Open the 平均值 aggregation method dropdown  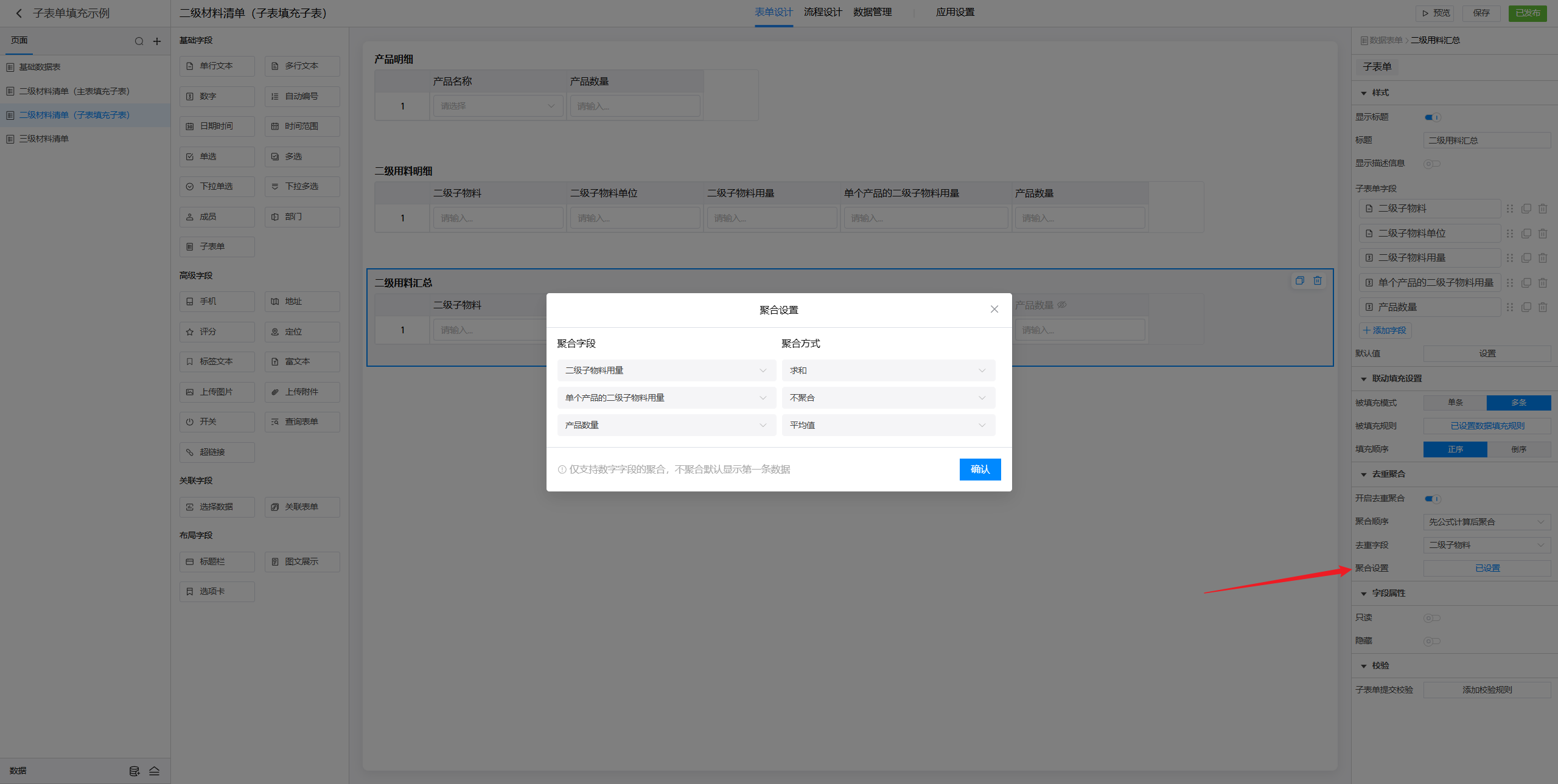[888, 425]
